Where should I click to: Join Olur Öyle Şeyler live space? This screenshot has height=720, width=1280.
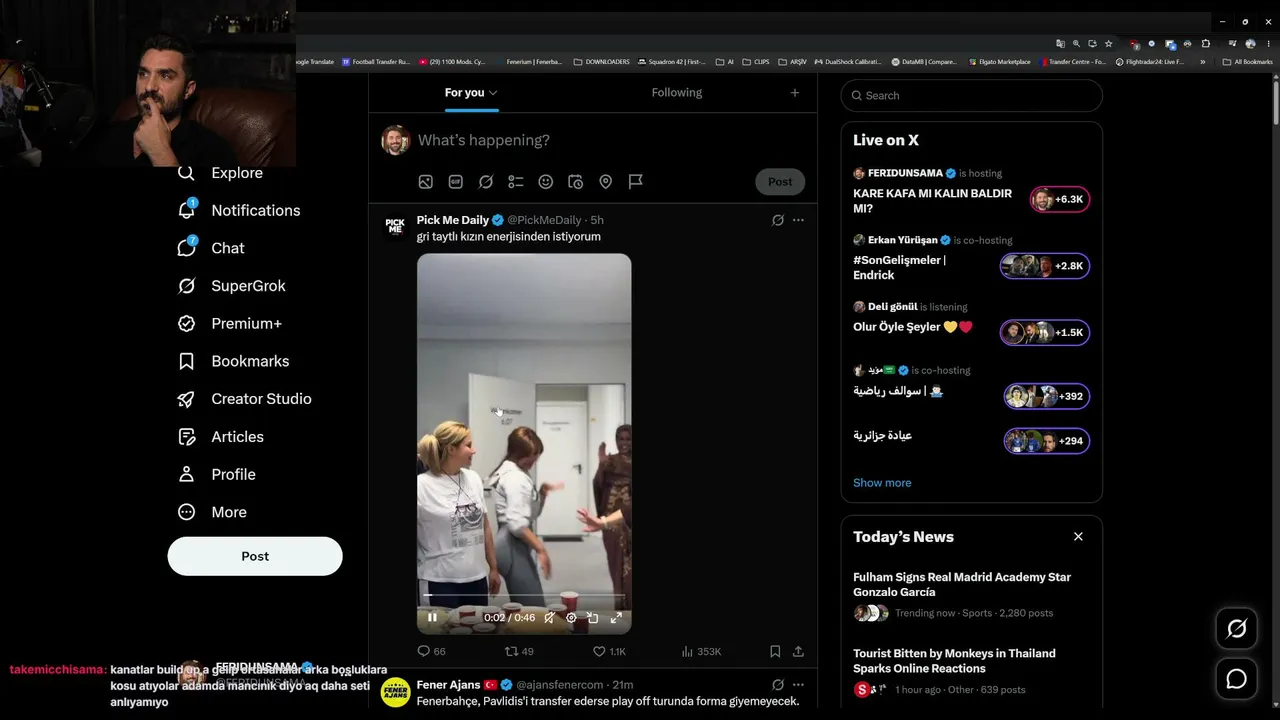[x=971, y=322]
